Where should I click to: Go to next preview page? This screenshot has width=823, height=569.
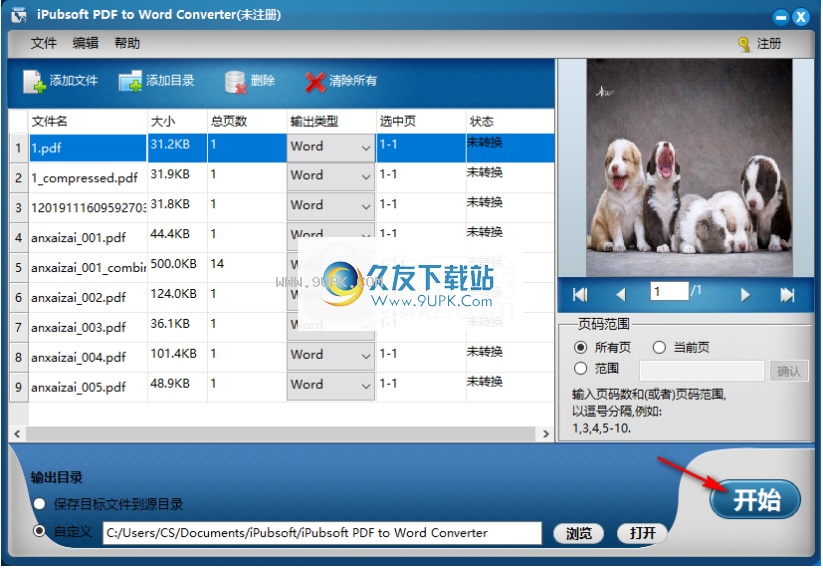point(745,295)
